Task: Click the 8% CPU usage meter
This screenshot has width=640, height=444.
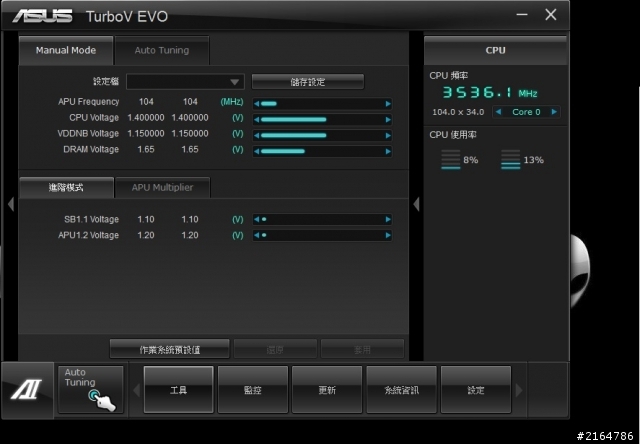Action: tap(459, 160)
